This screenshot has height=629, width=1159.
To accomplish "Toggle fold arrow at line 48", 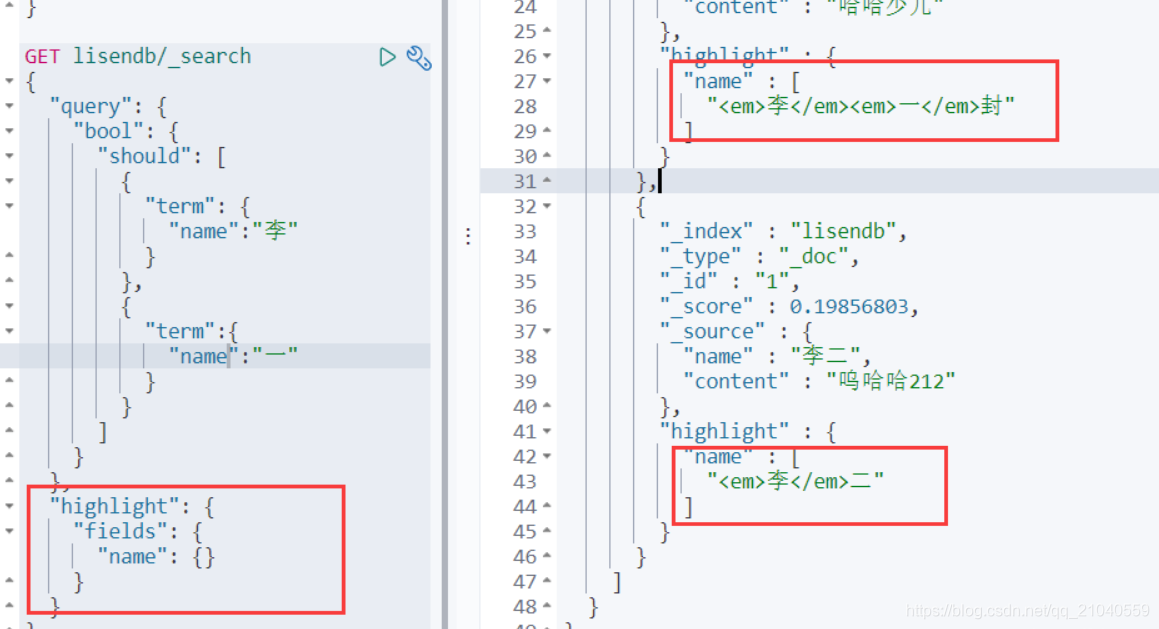I will [x=547, y=606].
